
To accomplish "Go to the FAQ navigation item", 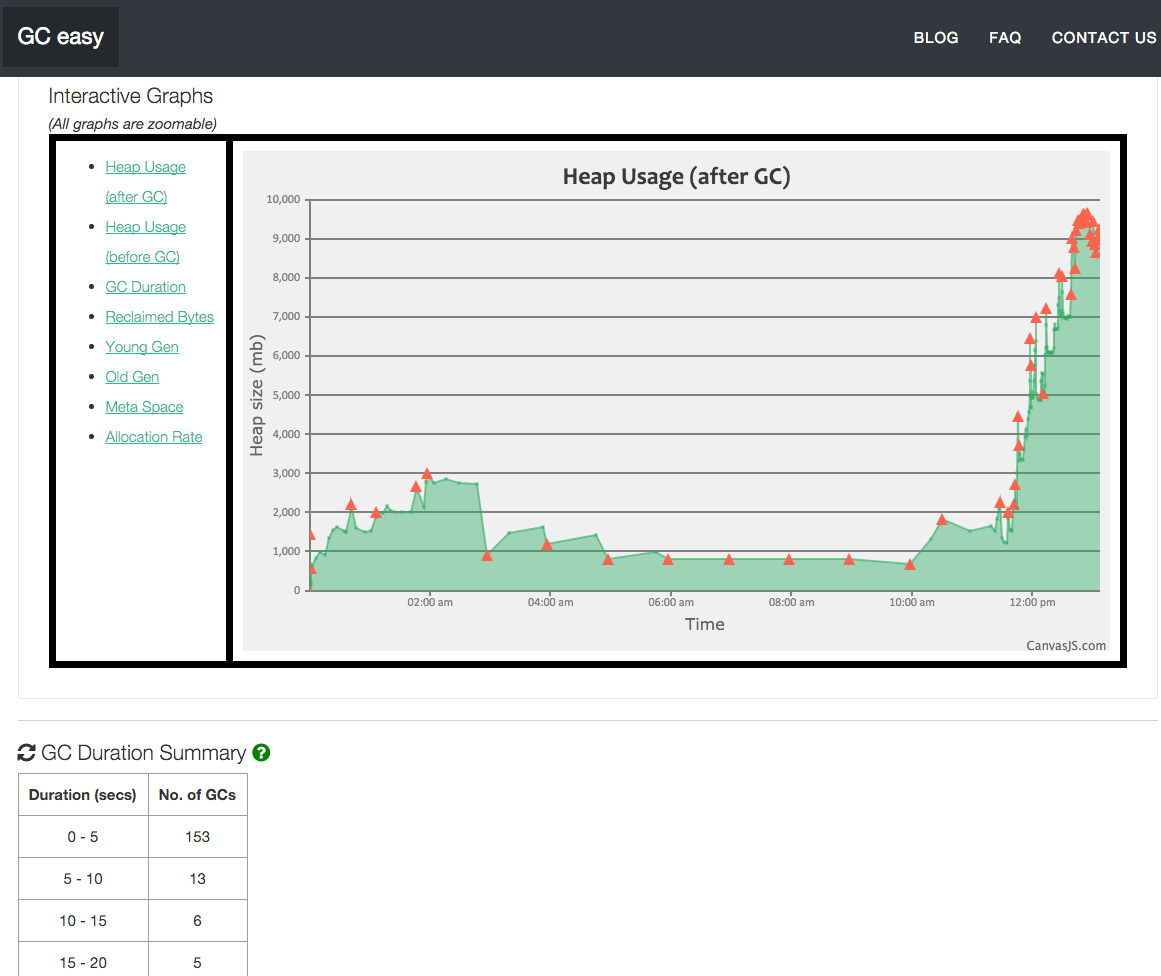I will coord(1004,38).
